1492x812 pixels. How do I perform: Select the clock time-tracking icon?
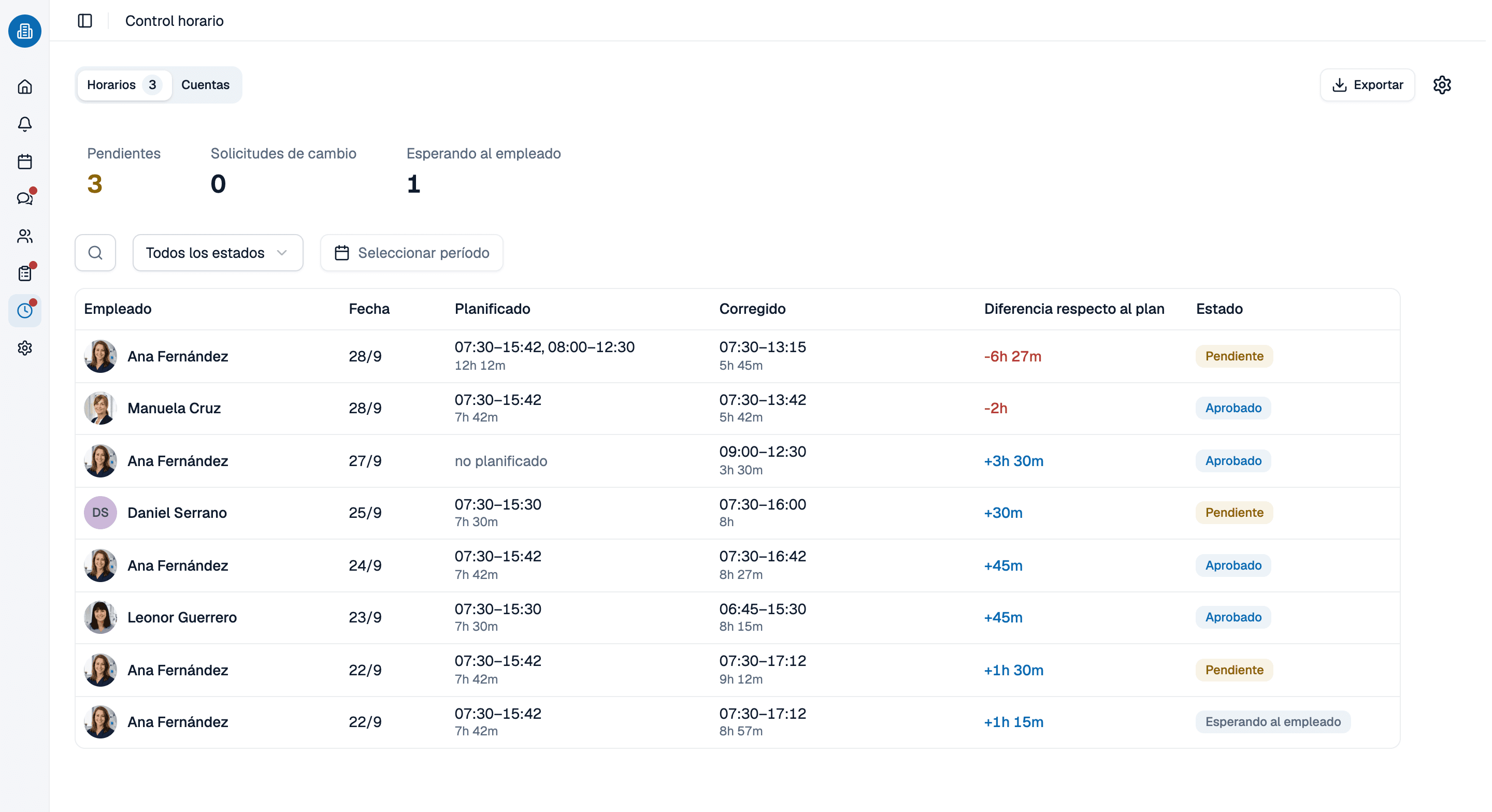[x=25, y=310]
